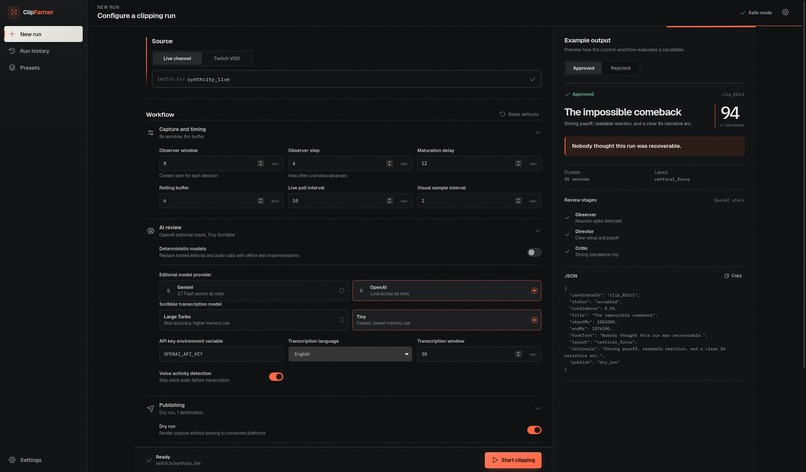Open New run from the sidebar
The height and width of the screenshot is (472, 806).
coord(43,34)
